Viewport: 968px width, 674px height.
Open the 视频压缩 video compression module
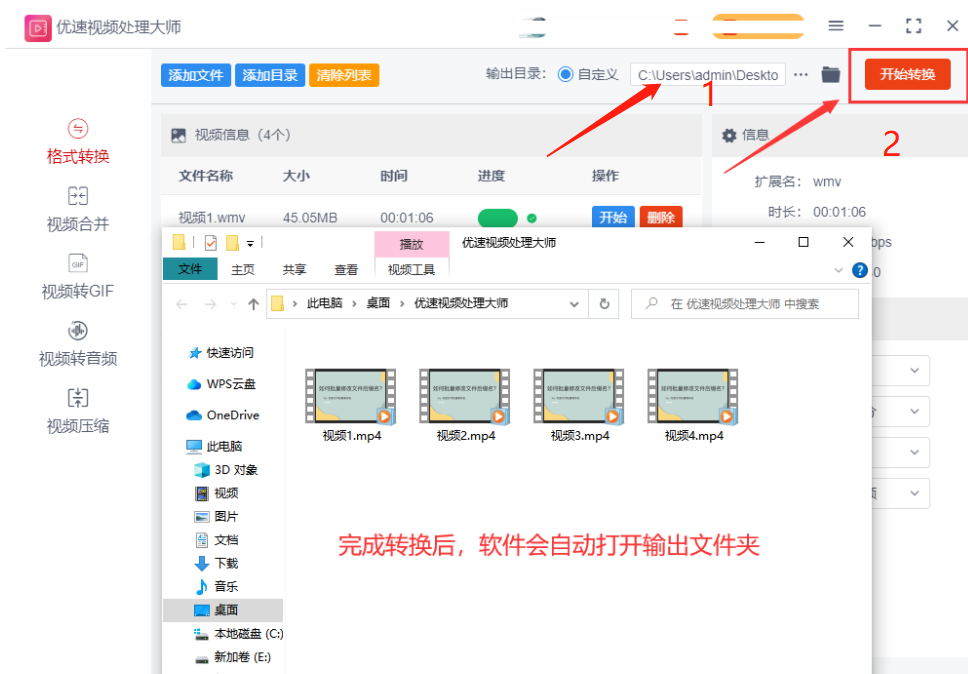pos(78,412)
